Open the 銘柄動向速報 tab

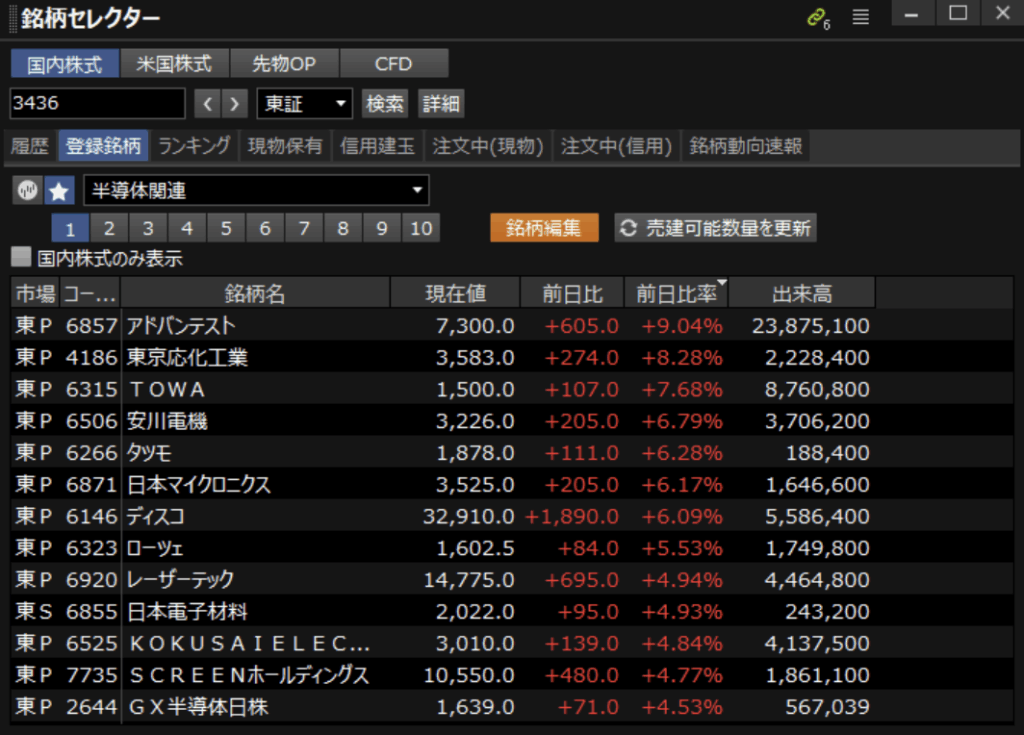click(x=746, y=146)
